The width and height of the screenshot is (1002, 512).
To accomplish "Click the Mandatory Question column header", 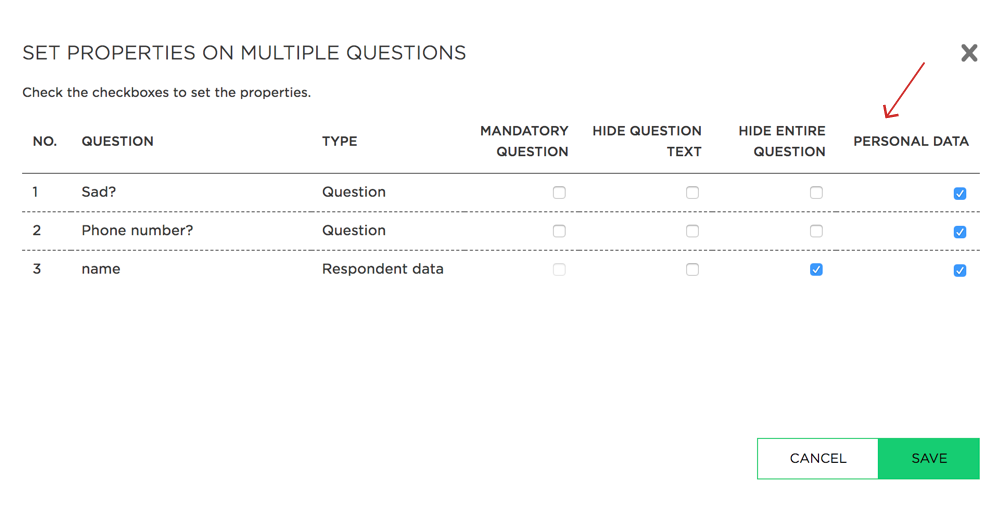I will 524,141.
